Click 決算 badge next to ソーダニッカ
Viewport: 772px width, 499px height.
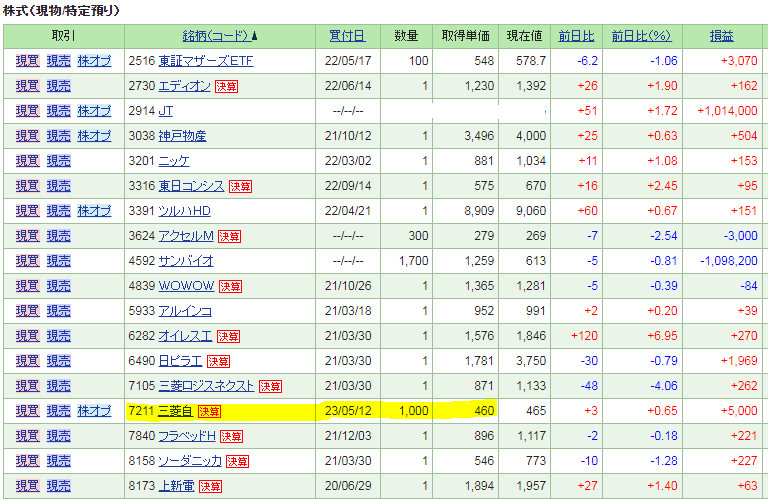point(237,462)
